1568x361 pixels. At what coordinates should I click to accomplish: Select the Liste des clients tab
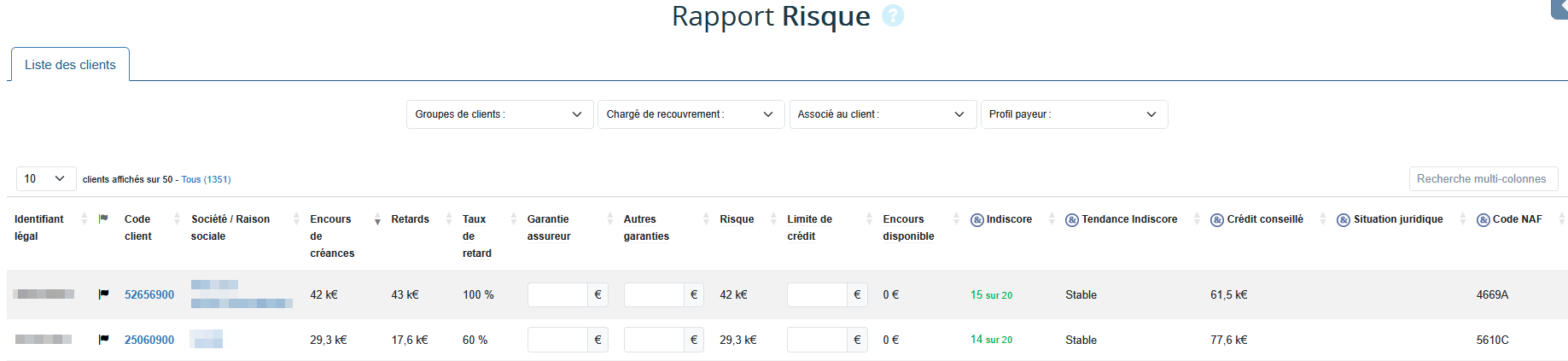(x=70, y=65)
